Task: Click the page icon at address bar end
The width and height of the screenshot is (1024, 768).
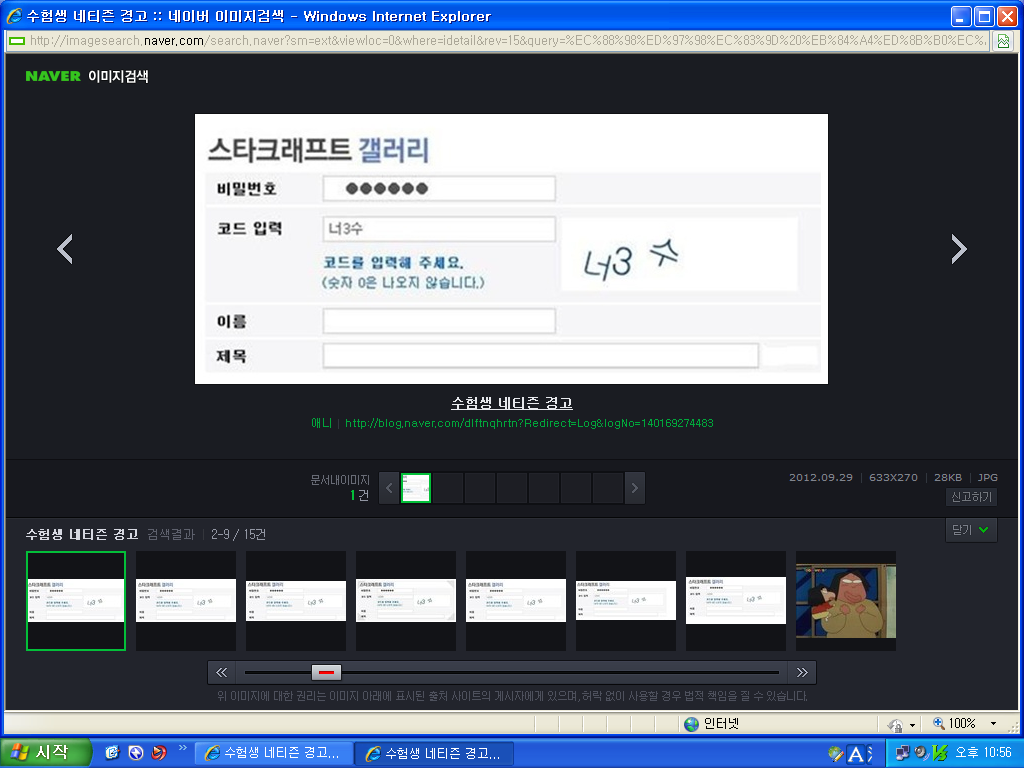Action: (1003, 41)
